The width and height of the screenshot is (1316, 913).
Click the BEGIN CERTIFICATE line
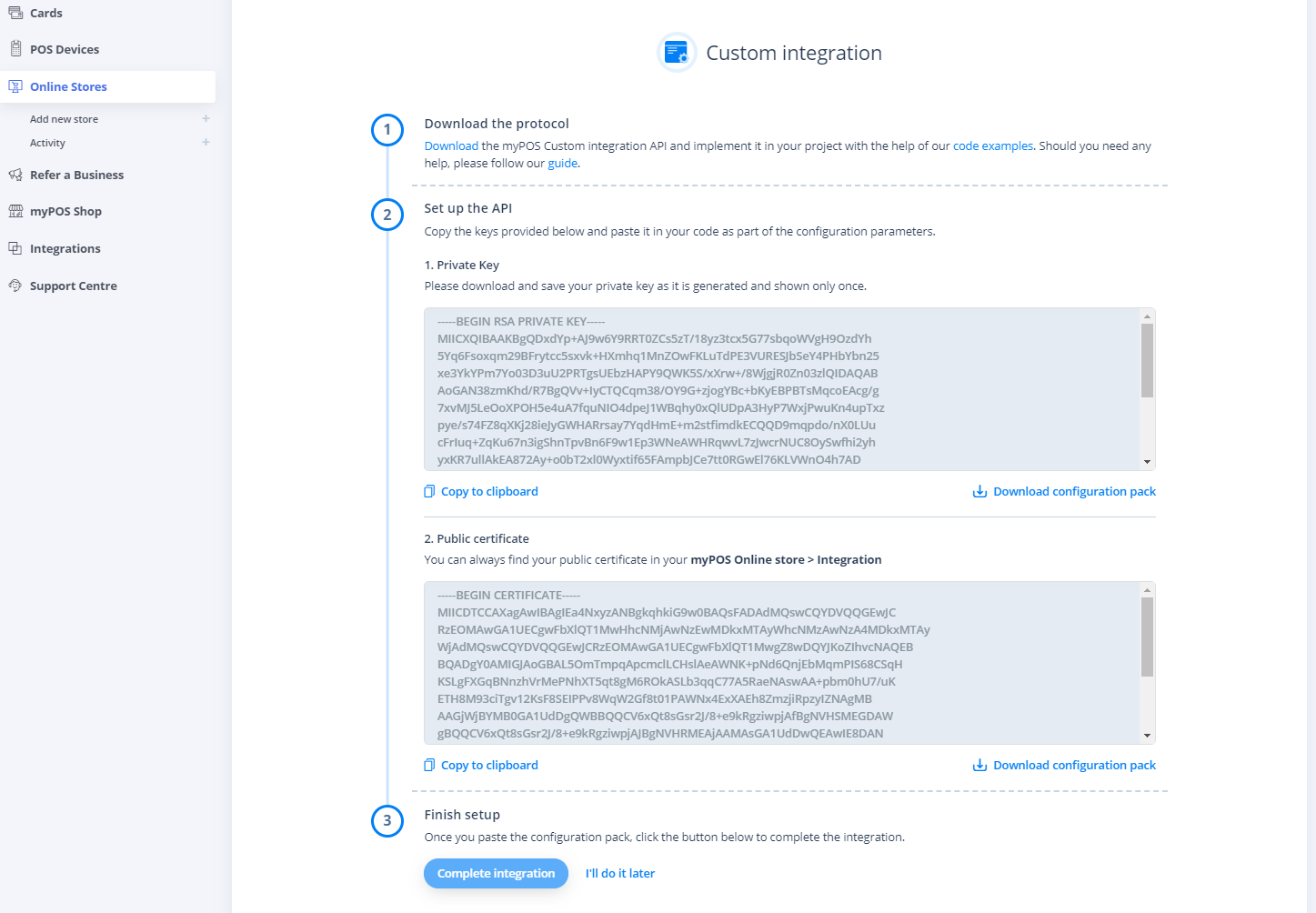[x=508, y=595]
